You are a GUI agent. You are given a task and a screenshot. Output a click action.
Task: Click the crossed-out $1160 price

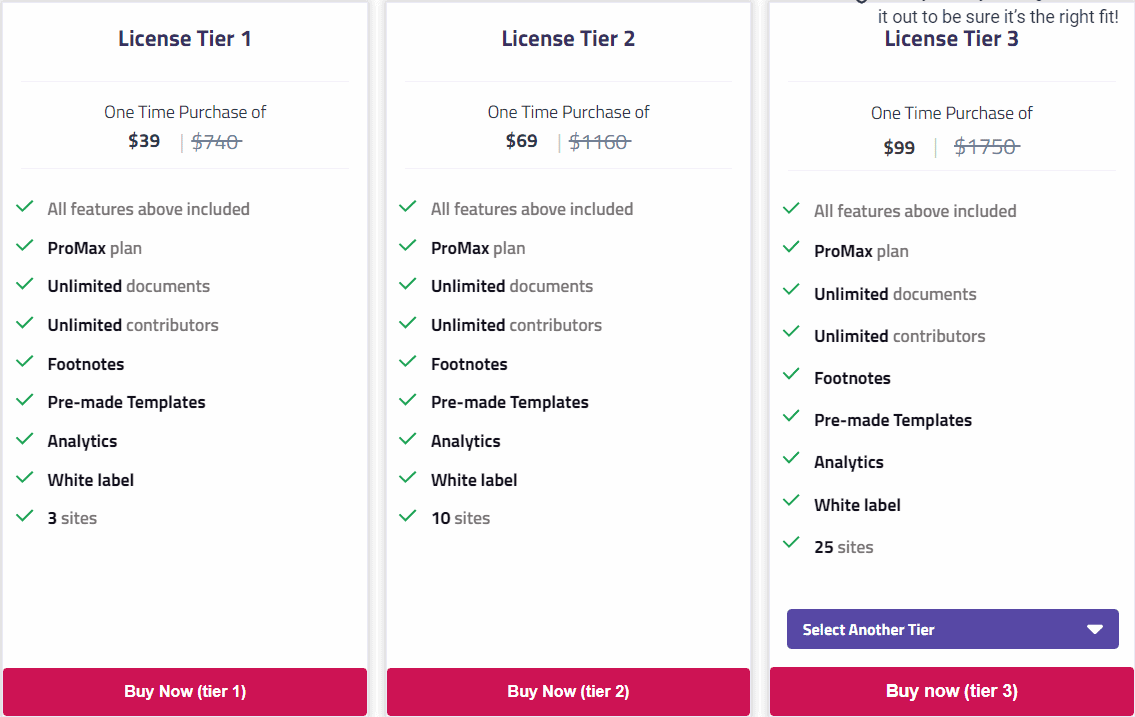point(599,142)
